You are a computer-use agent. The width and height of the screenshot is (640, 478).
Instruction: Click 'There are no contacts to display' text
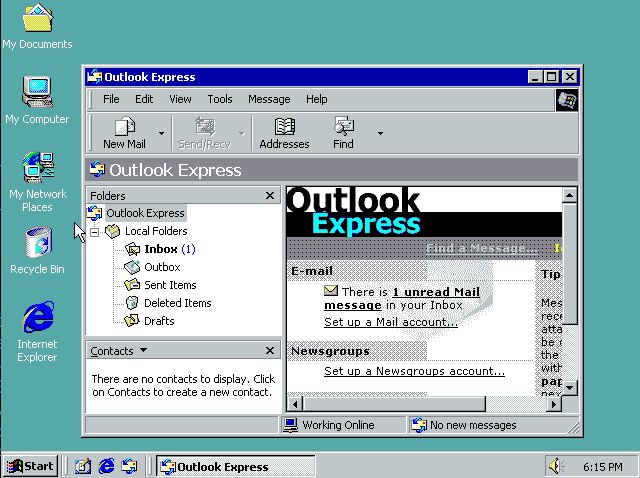[183, 385]
